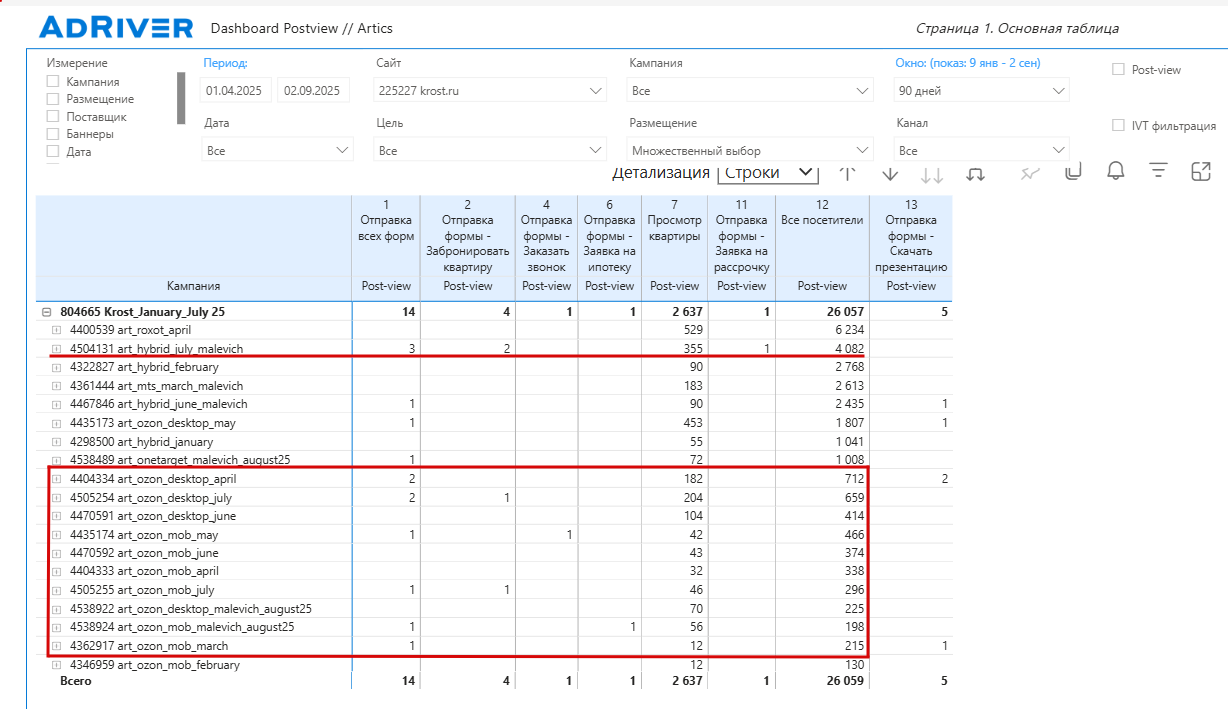Click the Кампания column header

point(194,286)
